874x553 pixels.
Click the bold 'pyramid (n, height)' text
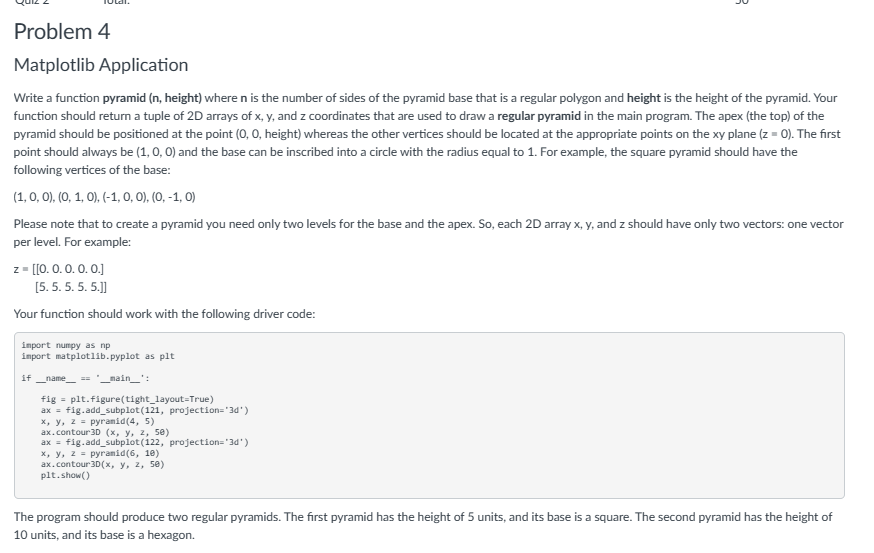(152, 98)
